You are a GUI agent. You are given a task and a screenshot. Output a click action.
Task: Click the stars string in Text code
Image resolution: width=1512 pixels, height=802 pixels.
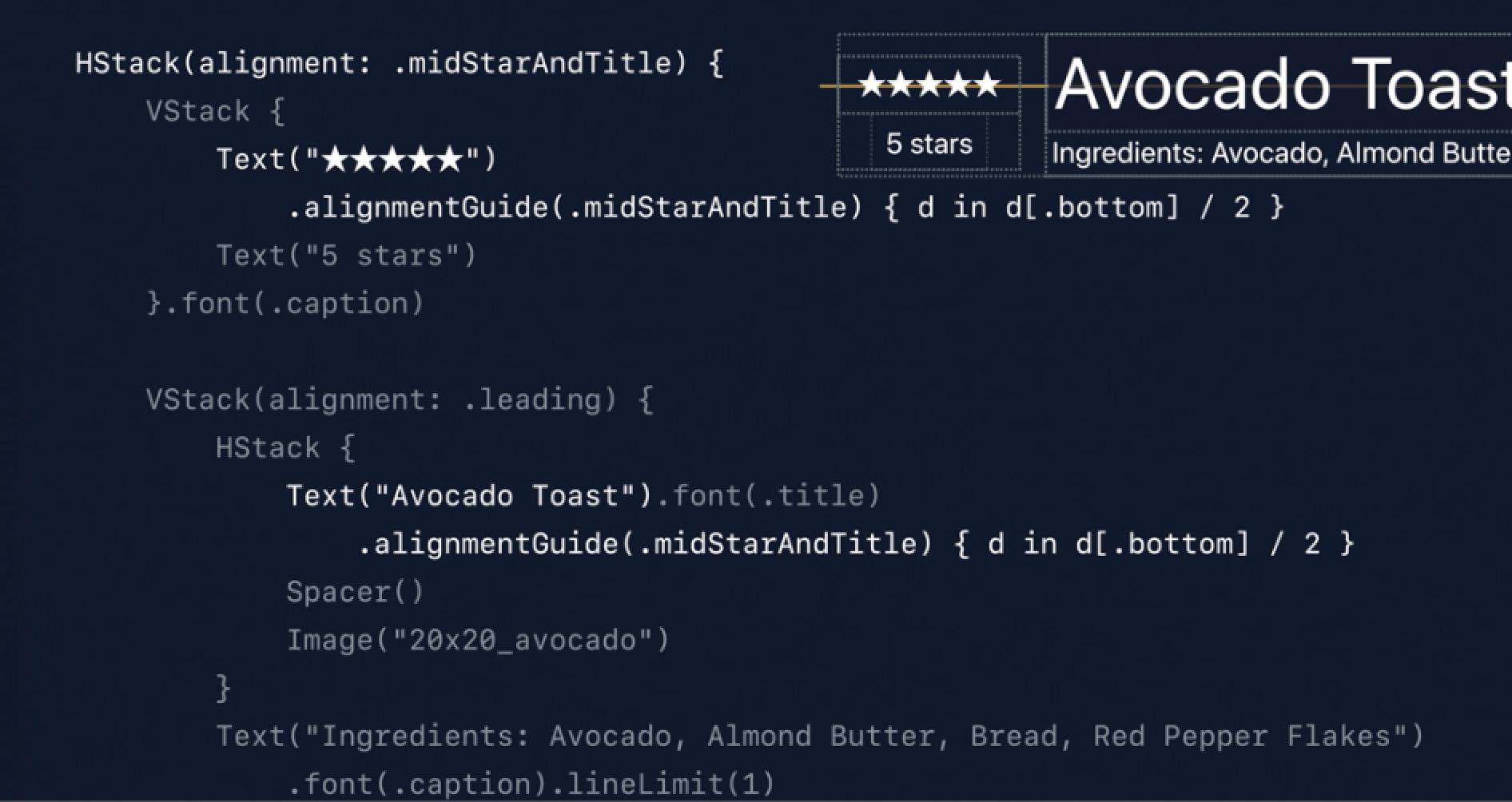394,159
